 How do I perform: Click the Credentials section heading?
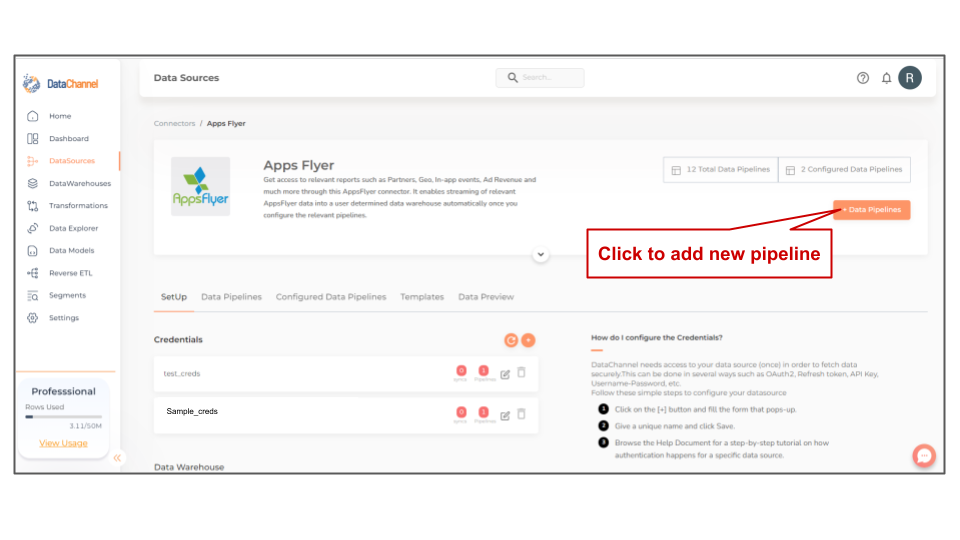[x=178, y=340]
